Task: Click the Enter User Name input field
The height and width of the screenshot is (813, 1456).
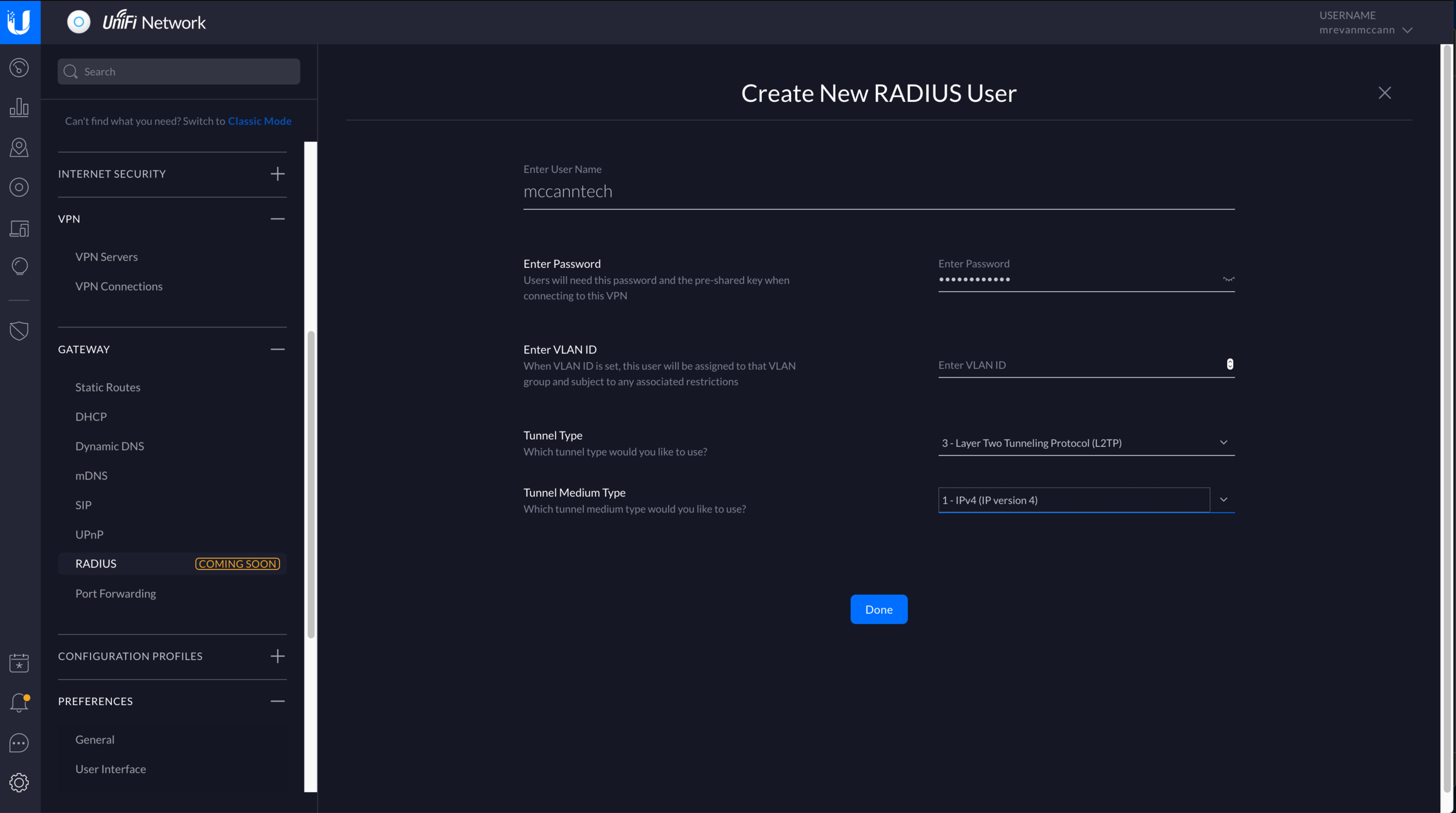Action: (878, 191)
